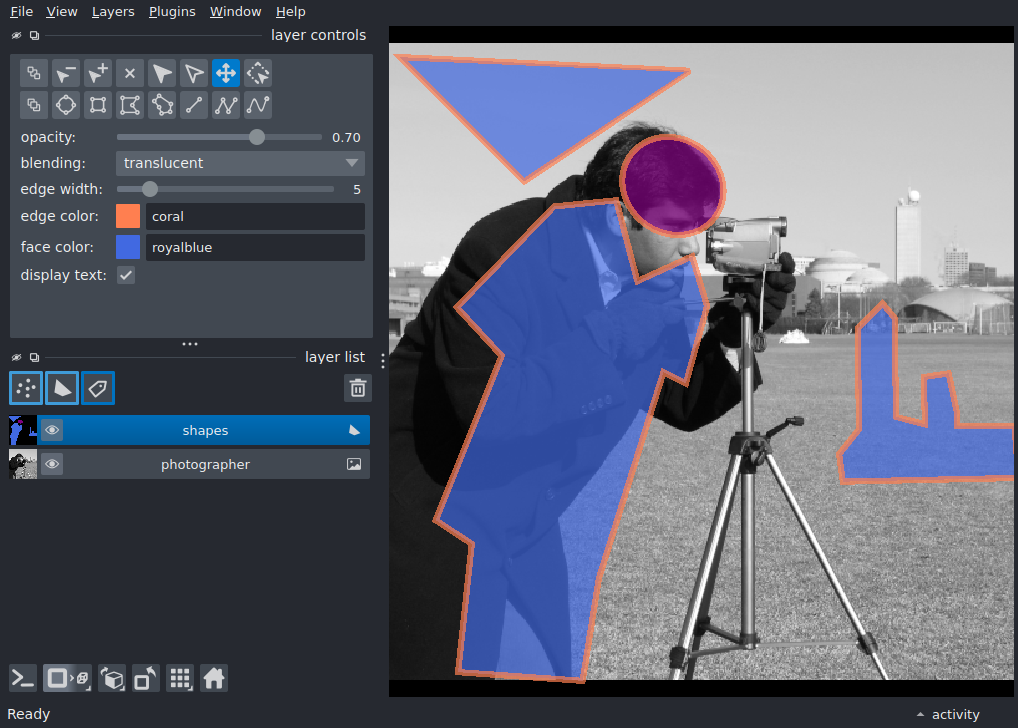Image resolution: width=1018 pixels, height=728 pixels.
Task: Click the face color text field
Action: [255, 247]
